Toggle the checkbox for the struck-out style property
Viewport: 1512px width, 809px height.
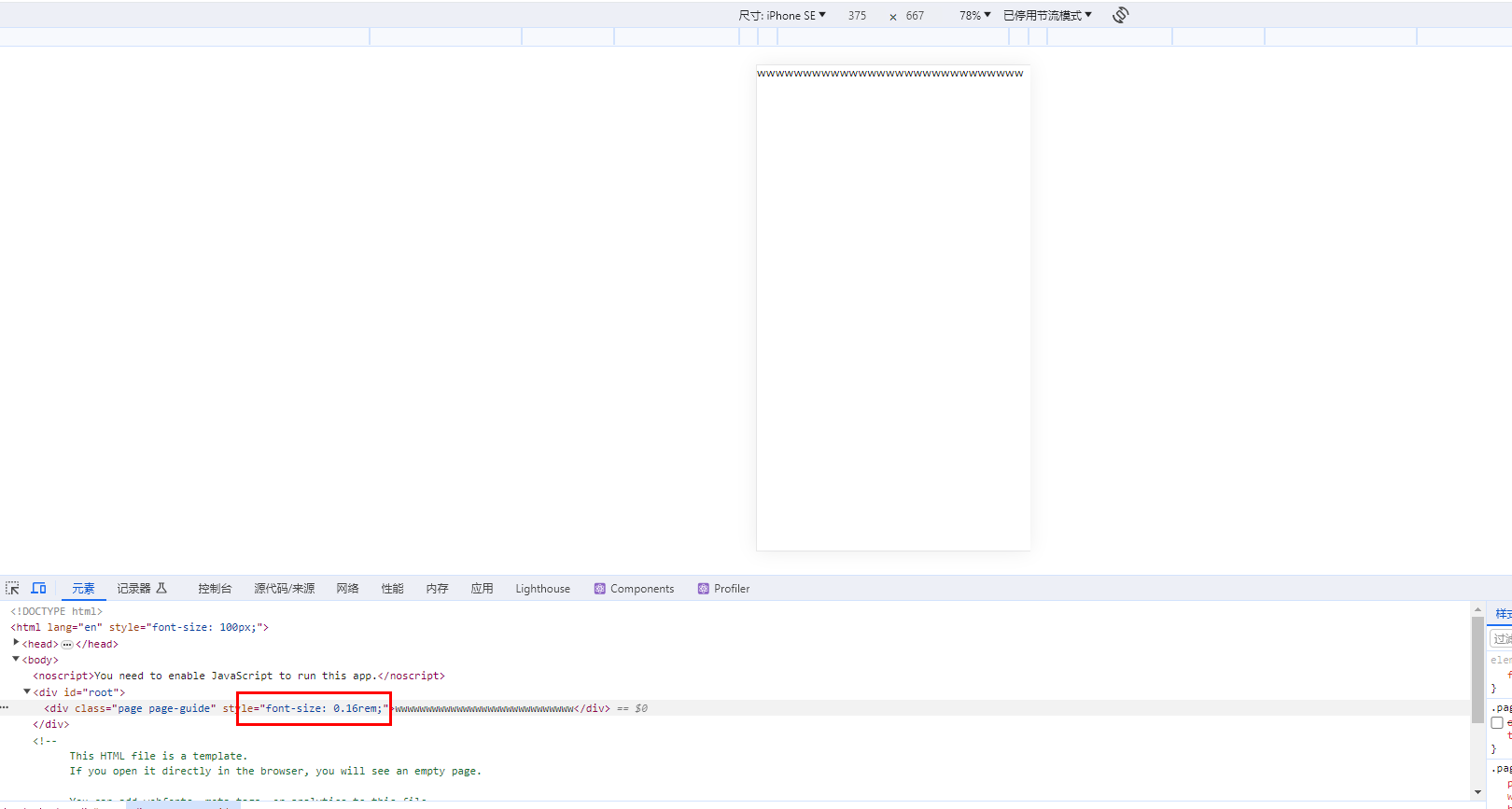(x=1497, y=723)
